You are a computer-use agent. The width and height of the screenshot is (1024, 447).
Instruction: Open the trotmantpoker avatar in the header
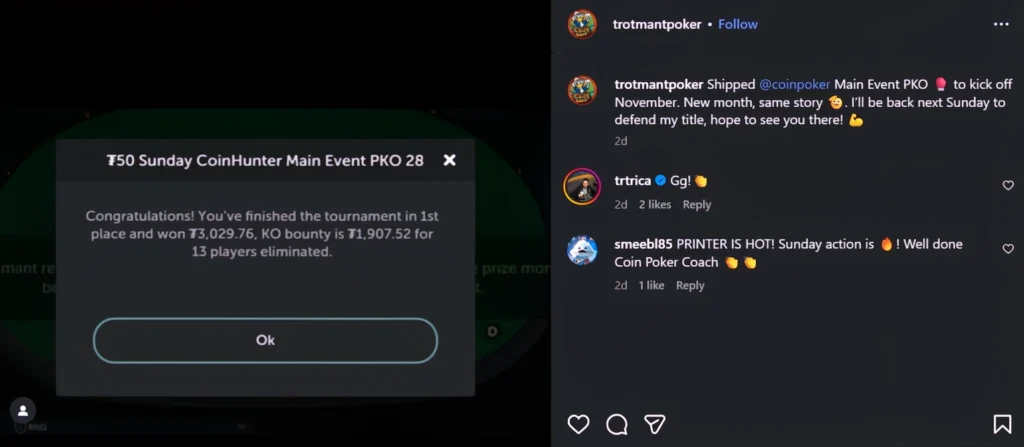[x=582, y=24]
